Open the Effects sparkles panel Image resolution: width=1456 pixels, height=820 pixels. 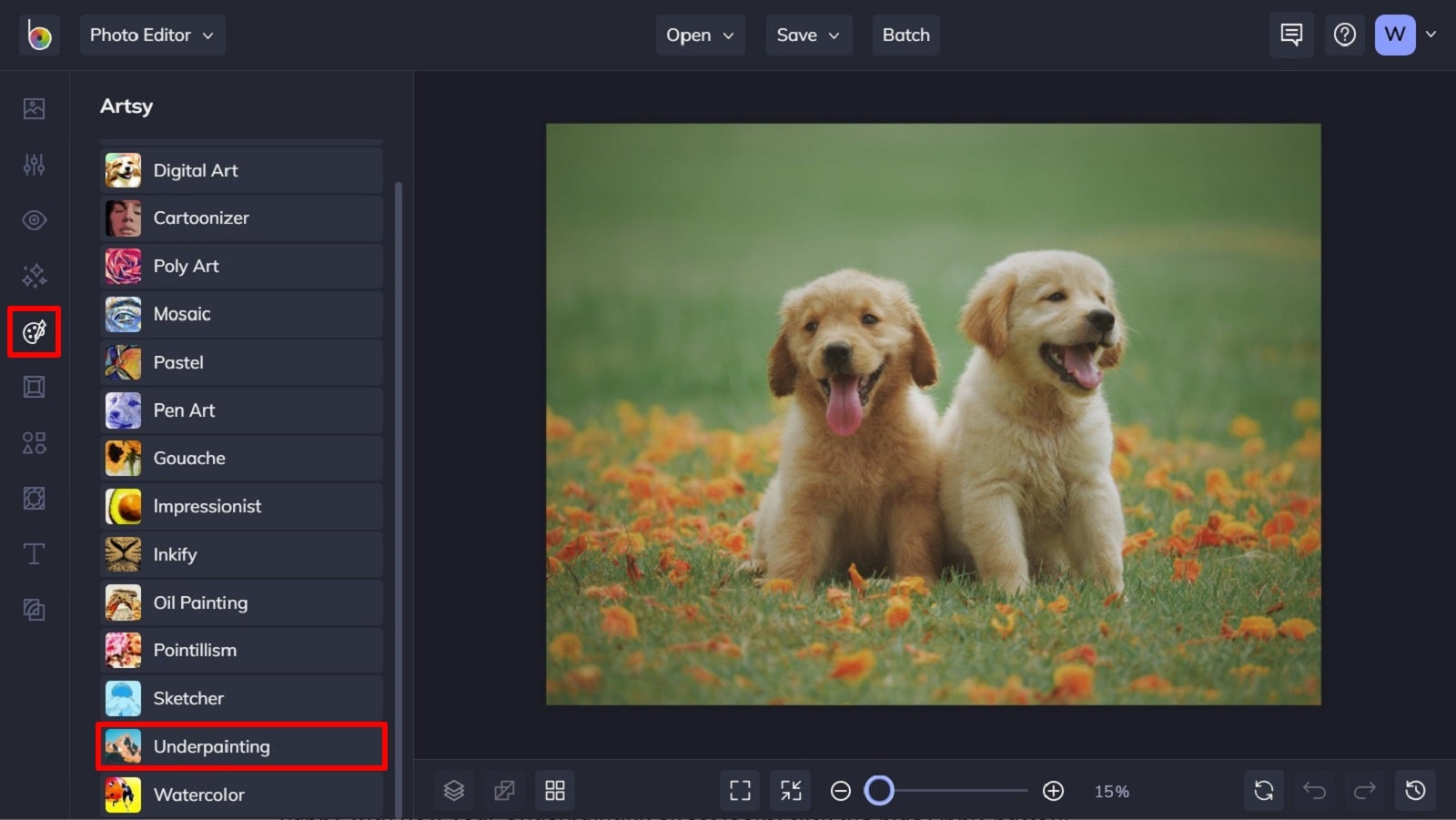pos(34,276)
